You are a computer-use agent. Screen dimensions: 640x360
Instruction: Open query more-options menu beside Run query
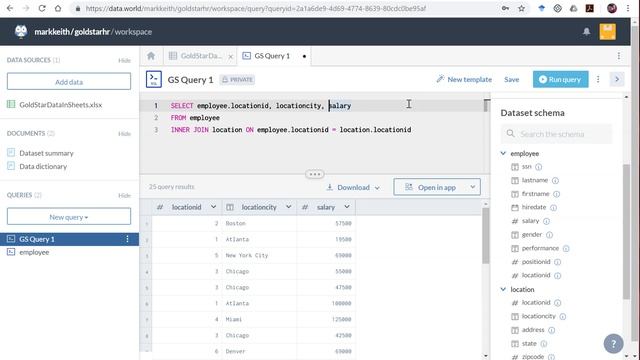pos(598,79)
